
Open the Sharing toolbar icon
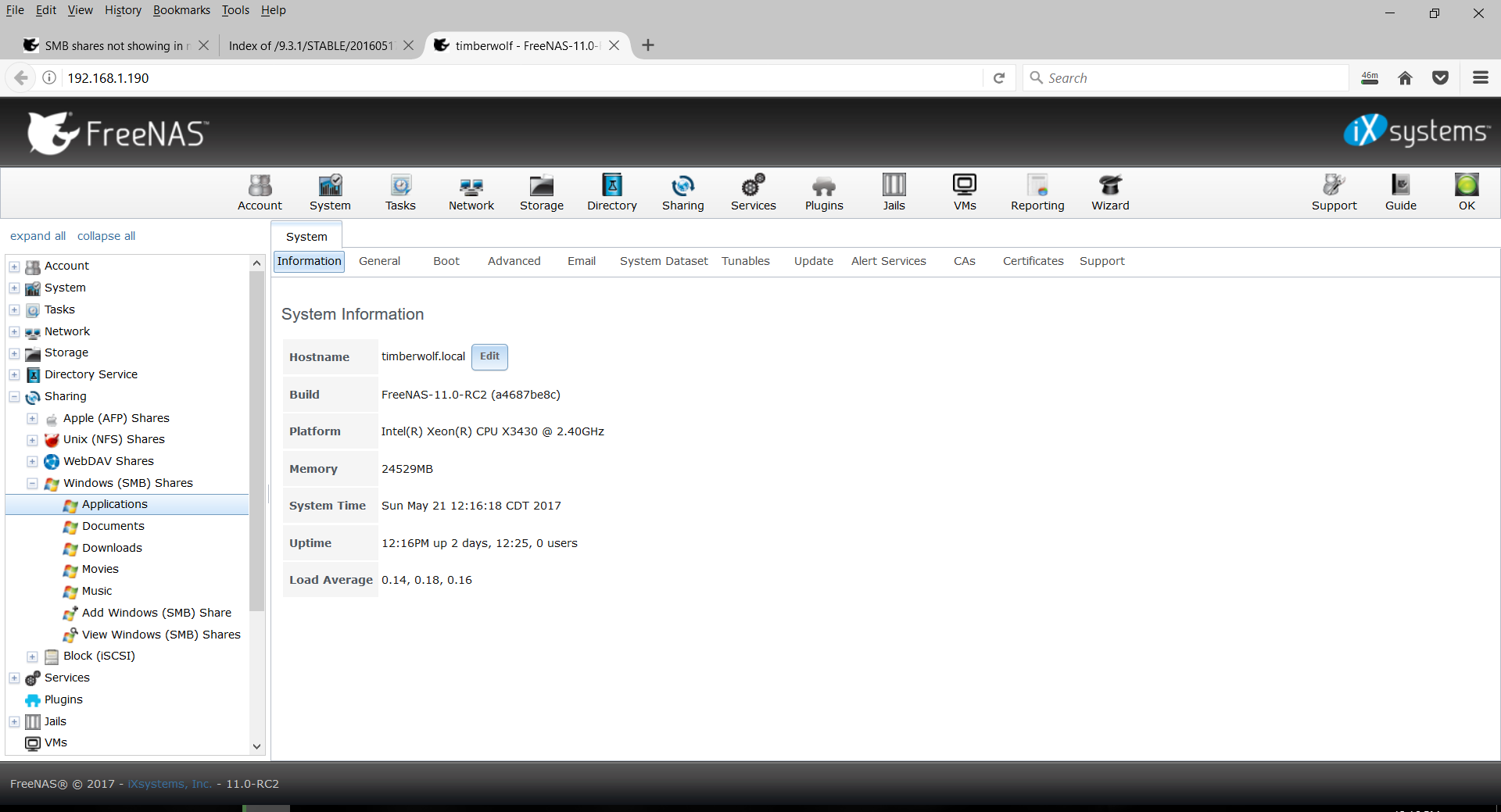(x=683, y=192)
